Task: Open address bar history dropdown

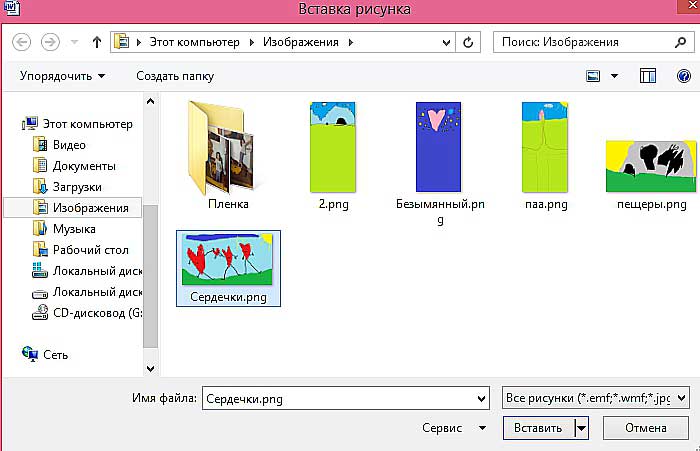Action: (446, 42)
